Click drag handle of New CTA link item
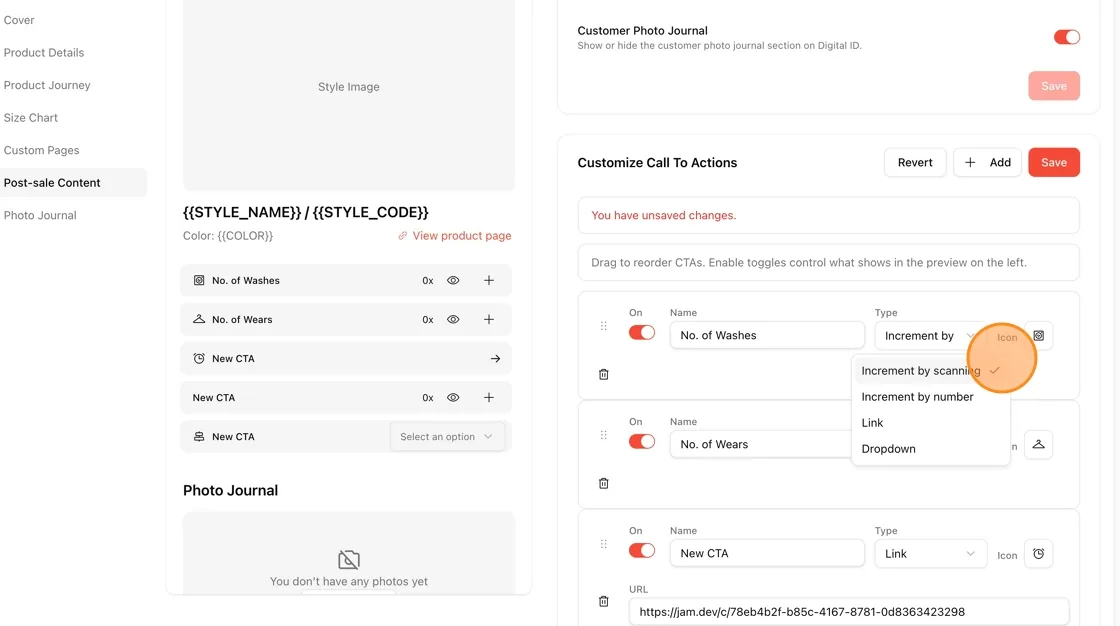The image size is (1120, 626). [x=604, y=545]
